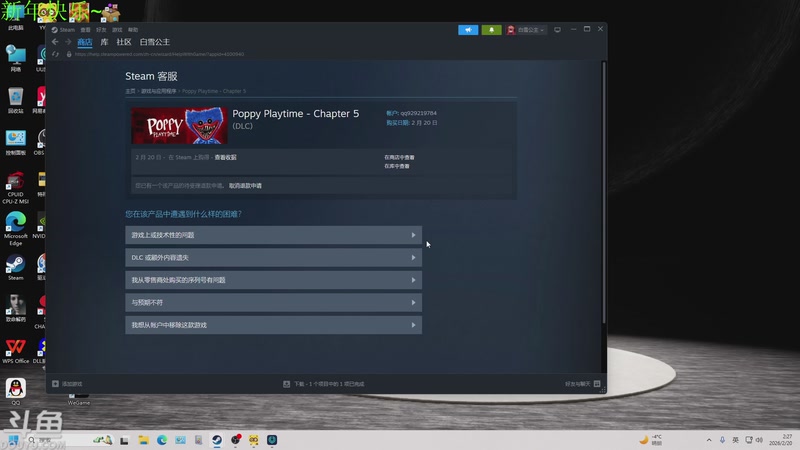Click the Steam icon in the taskbar
This screenshot has height=450, width=800.
pyautogui.click(x=217, y=440)
